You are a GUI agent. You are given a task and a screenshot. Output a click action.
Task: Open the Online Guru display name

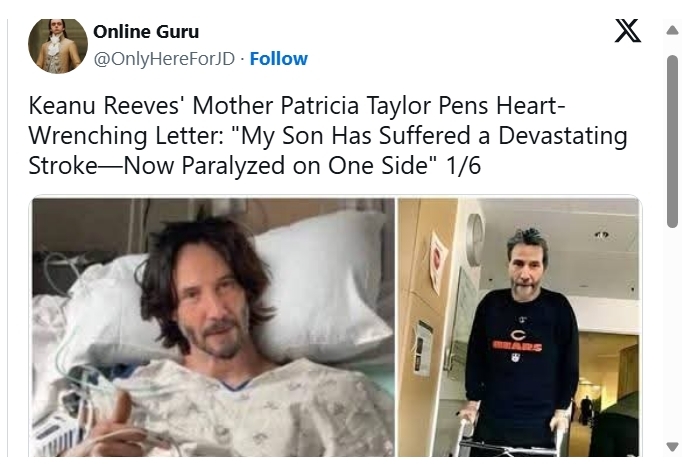tap(146, 31)
